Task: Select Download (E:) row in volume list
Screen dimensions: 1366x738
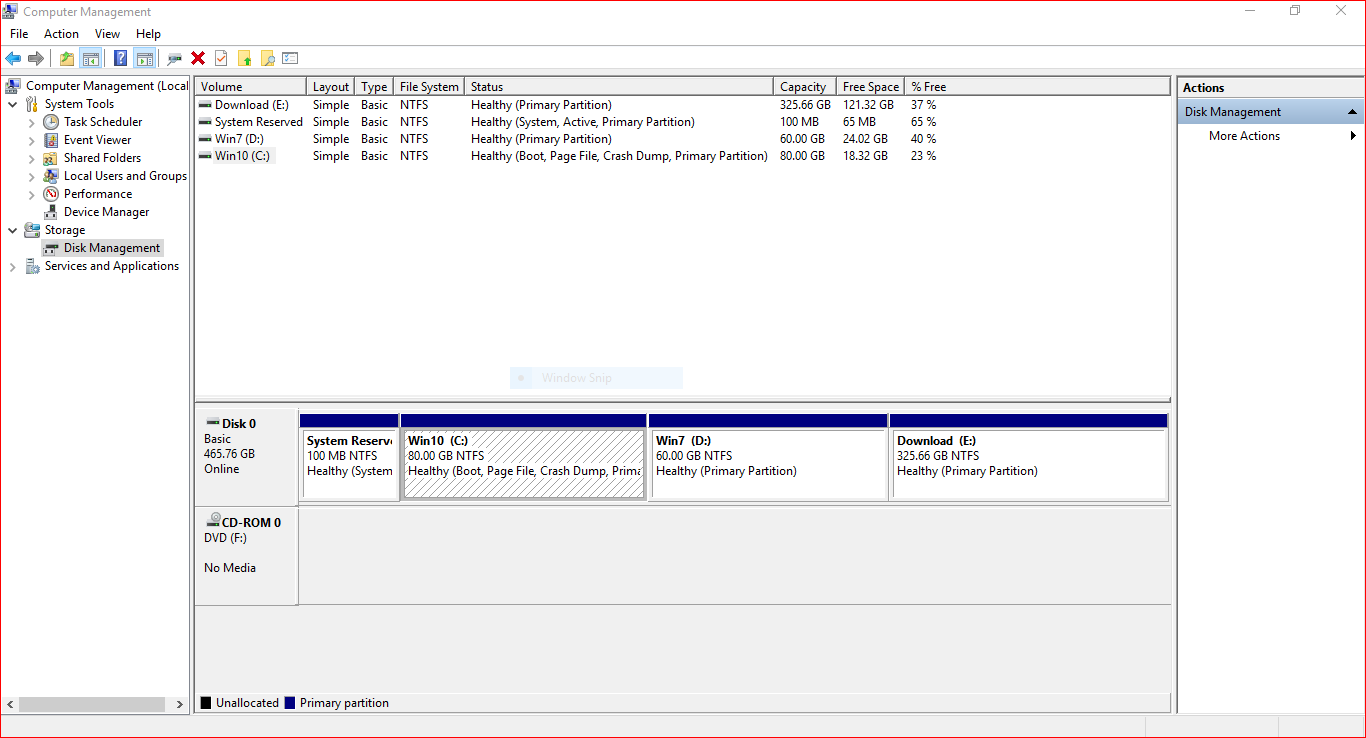Action: pyautogui.click(x=682, y=105)
